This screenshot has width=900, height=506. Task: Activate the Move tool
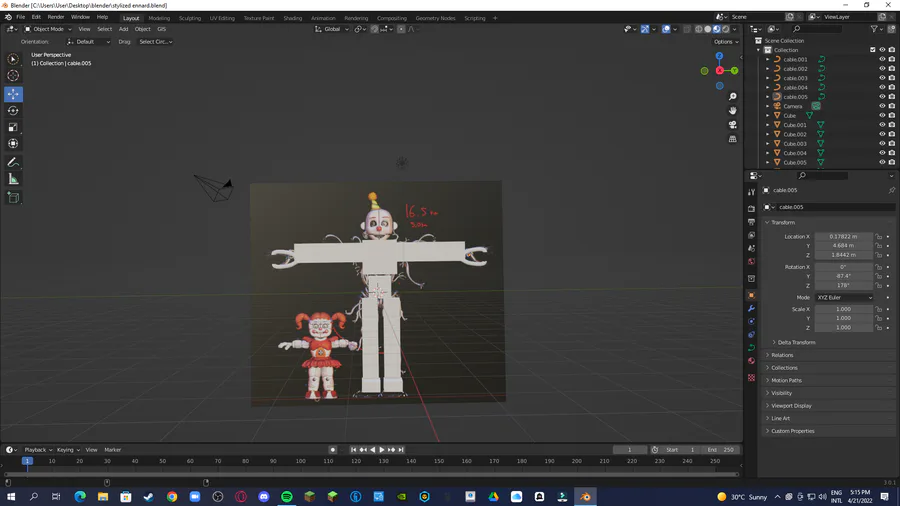click(x=13, y=94)
